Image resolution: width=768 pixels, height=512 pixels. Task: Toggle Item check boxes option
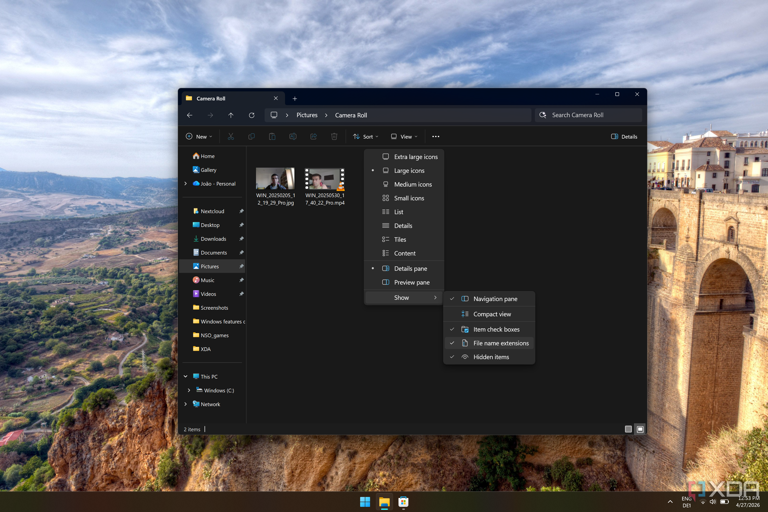pyautogui.click(x=495, y=329)
